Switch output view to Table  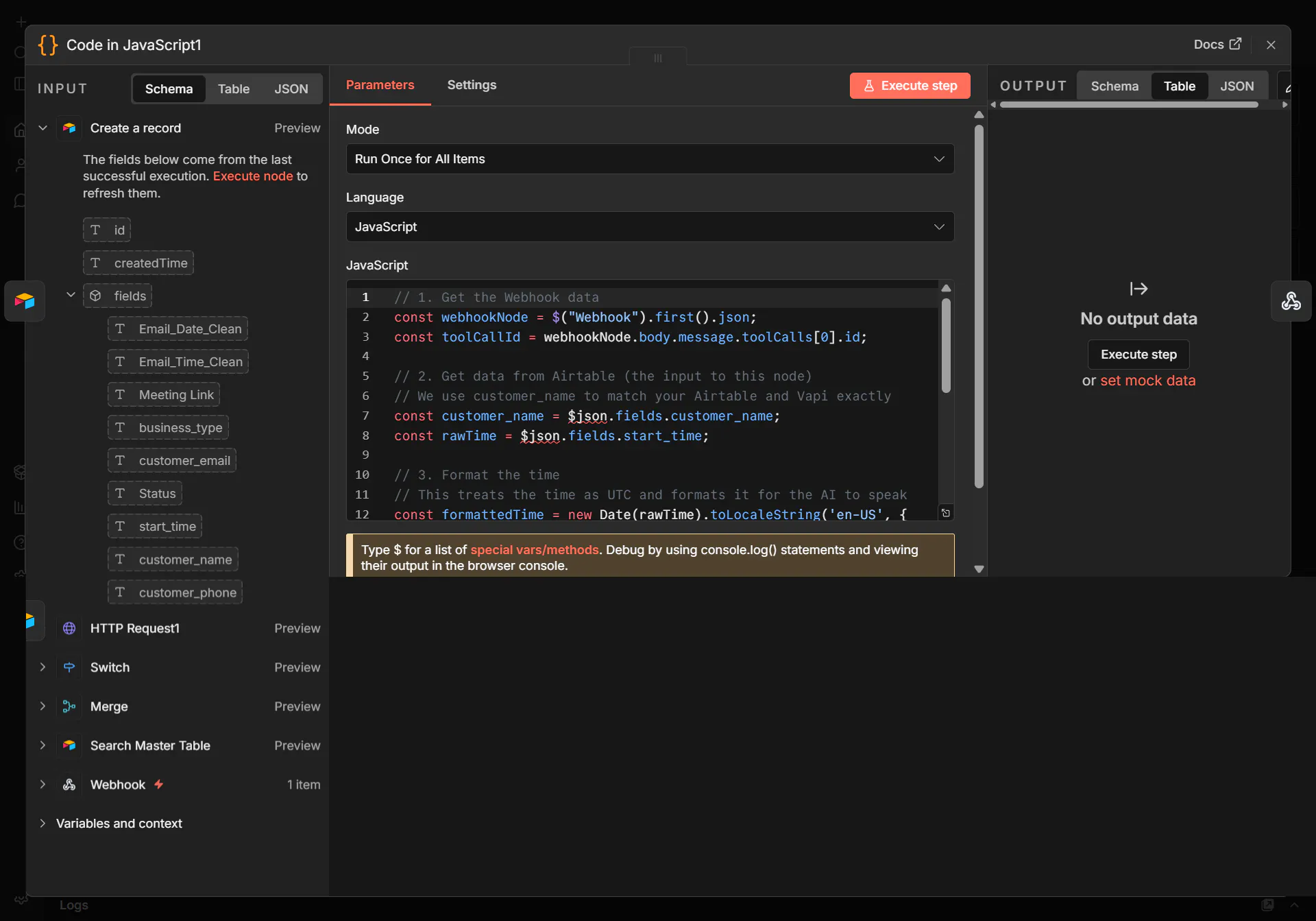[x=1179, y=86]
